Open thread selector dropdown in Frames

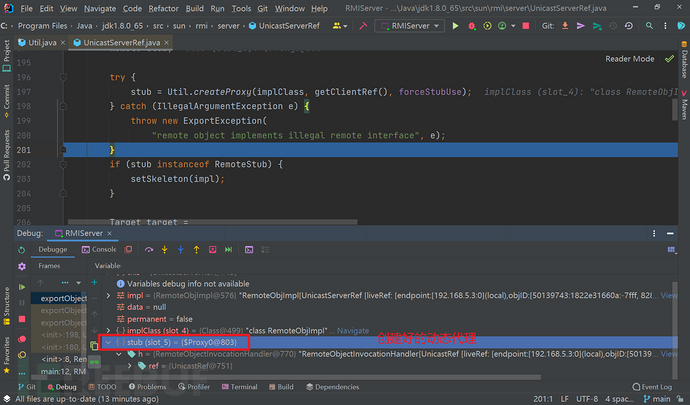pos(78,283)
